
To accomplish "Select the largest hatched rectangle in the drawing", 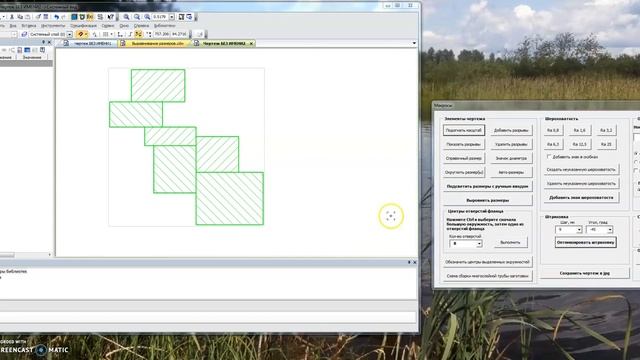I will click(x=229, y=198).
